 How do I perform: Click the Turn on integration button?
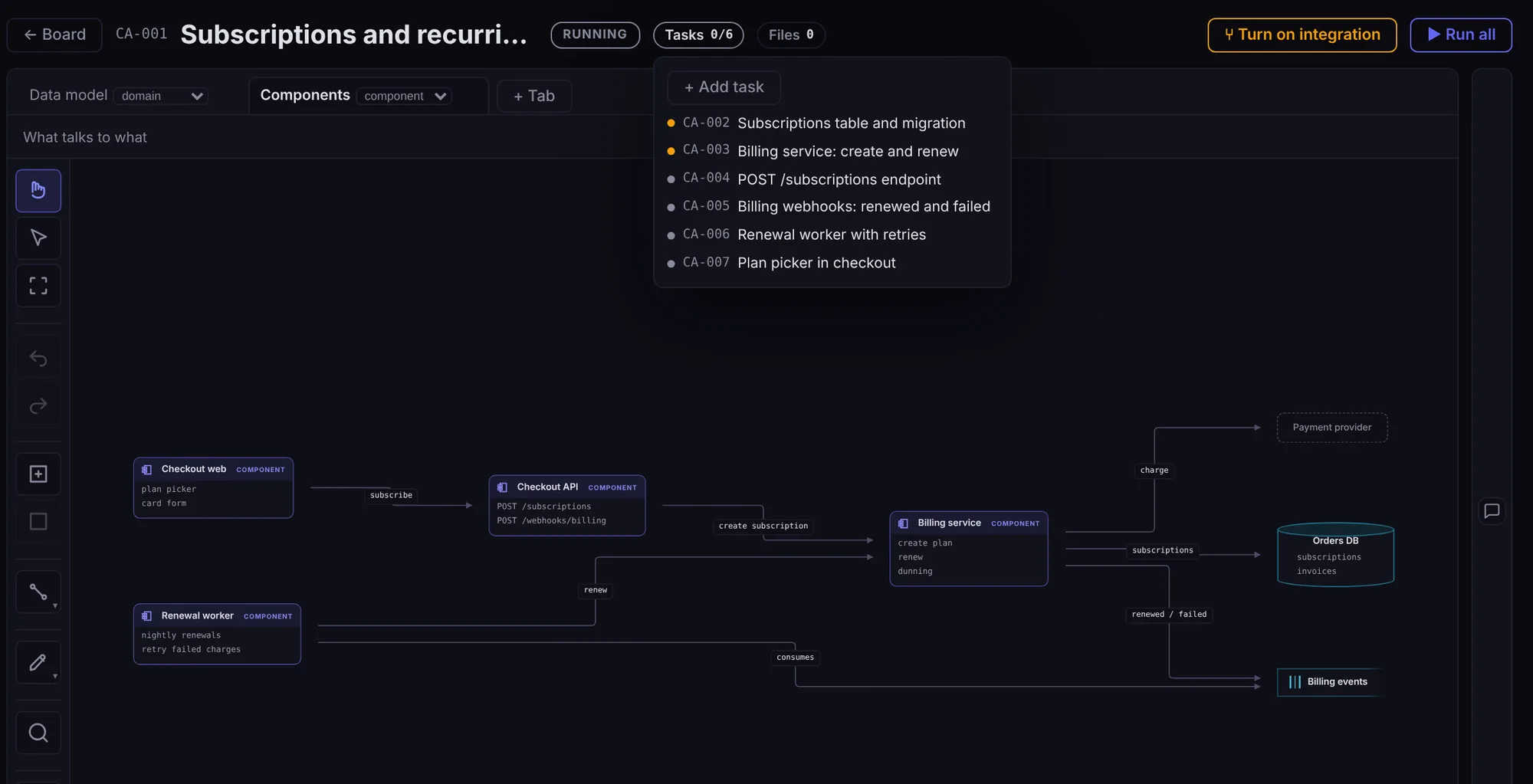[x=1302, y=35]
